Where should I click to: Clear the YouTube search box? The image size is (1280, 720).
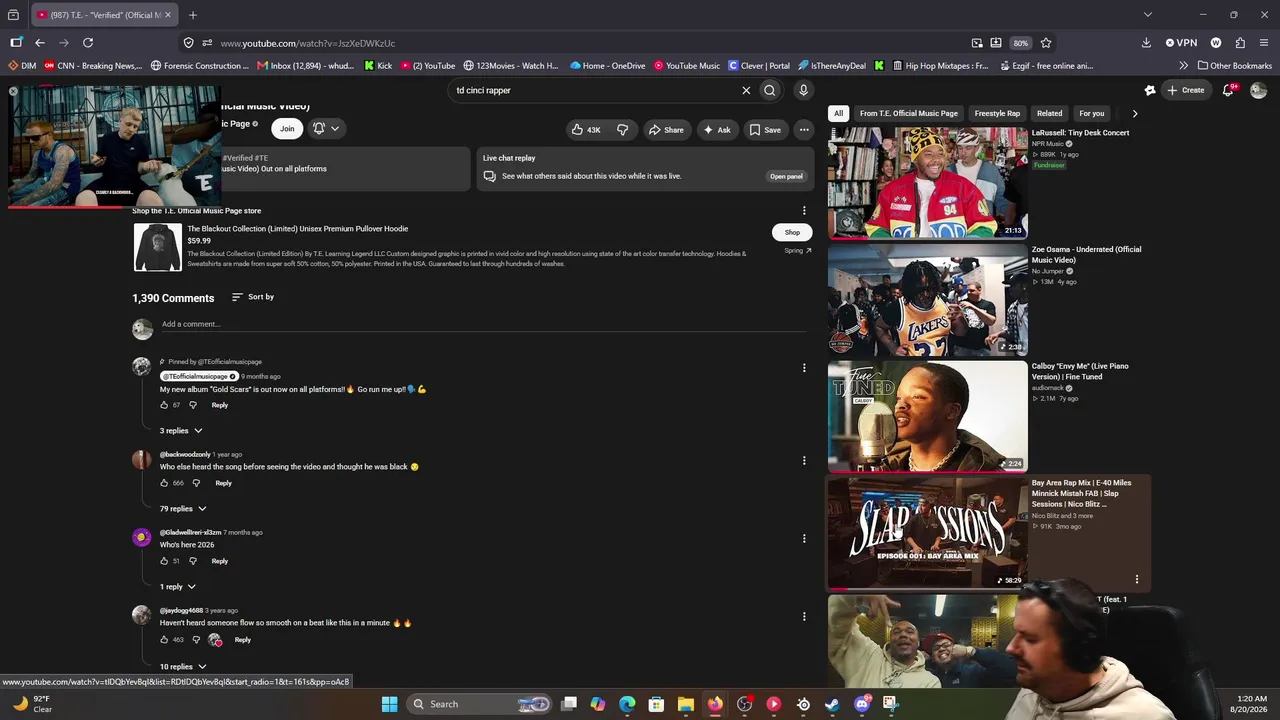[x=746, y=90]
